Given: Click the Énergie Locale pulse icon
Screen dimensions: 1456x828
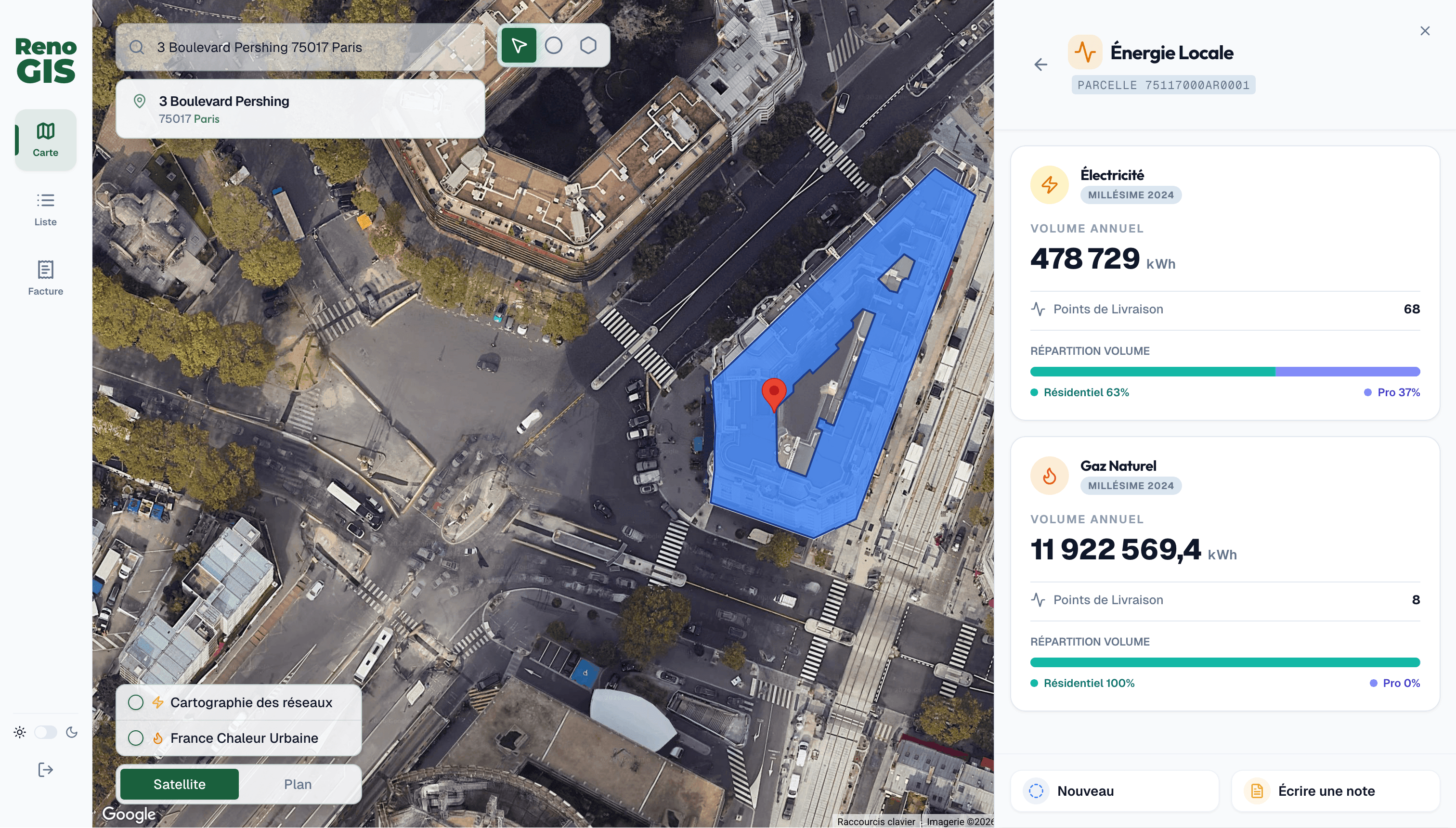Looking at the screenshot, I should pos(1085,52).
